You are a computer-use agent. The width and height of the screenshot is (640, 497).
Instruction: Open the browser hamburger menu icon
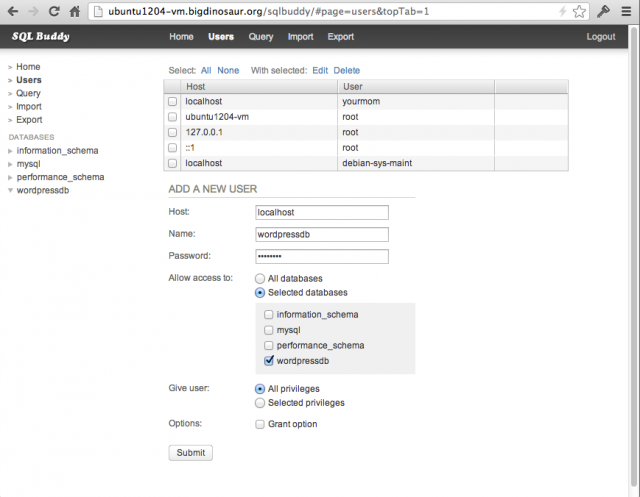(x=626, y=11)
